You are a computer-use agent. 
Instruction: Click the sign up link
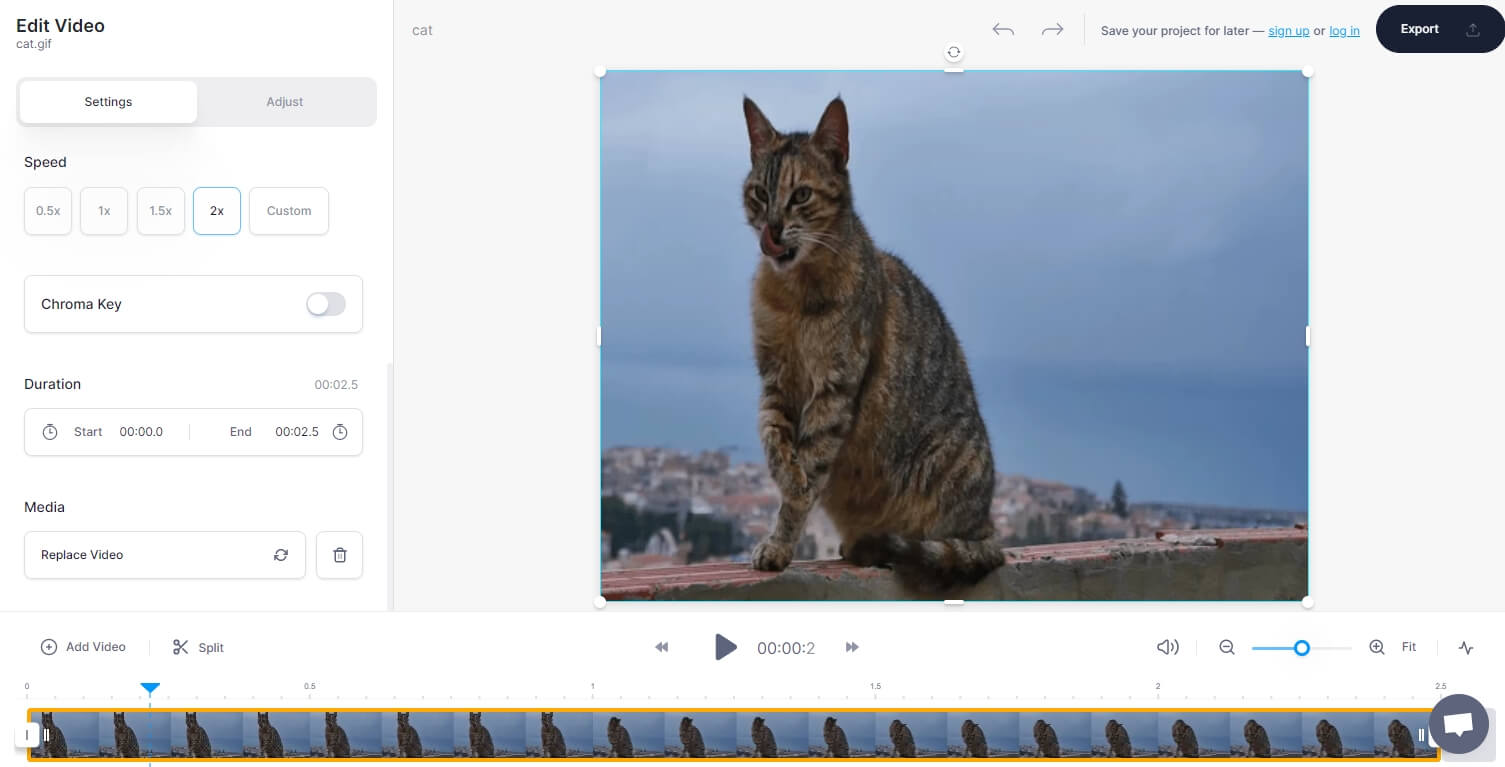click(x=1289, y=31)
